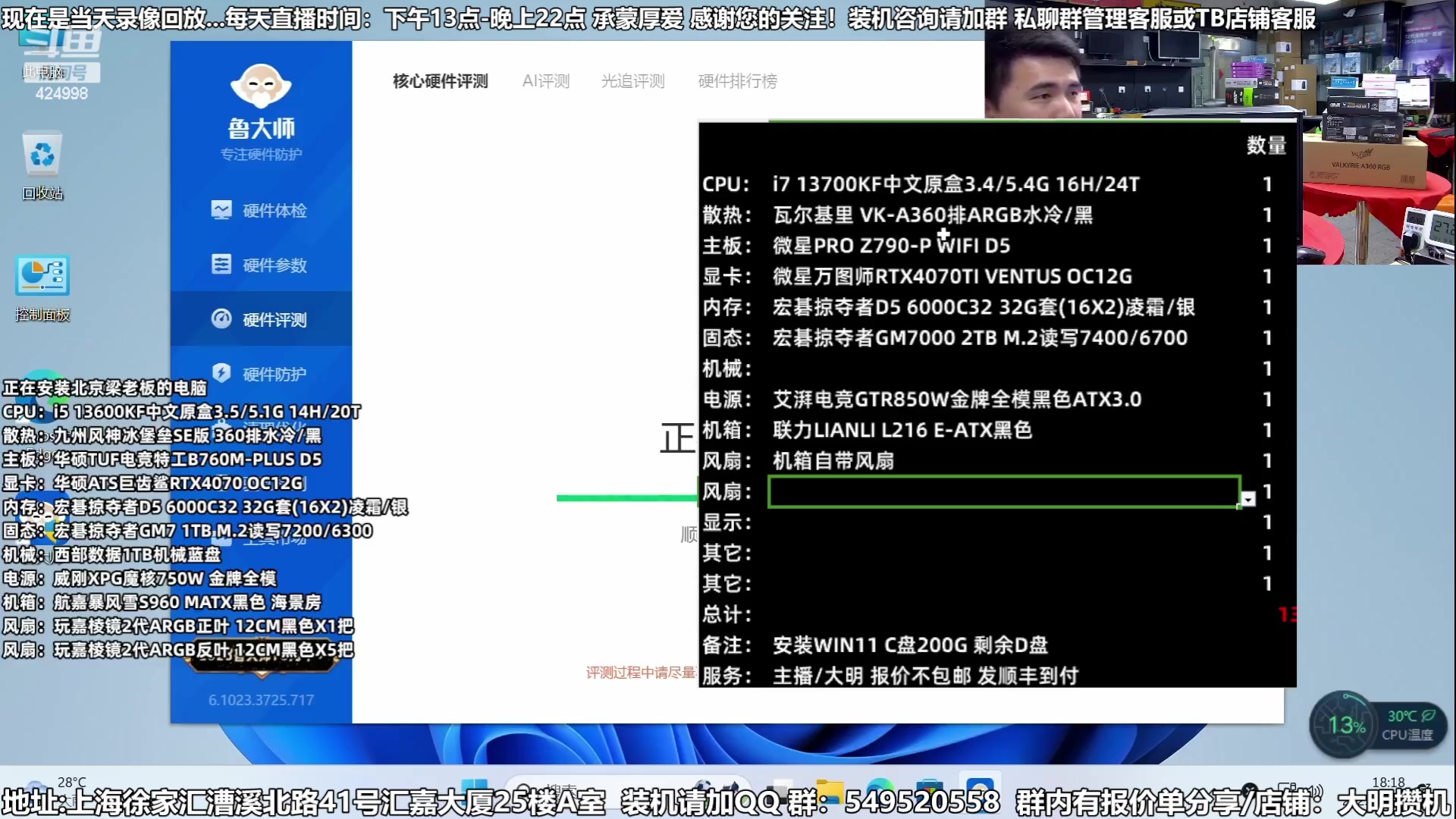Select 硬件评测 in the sidebar
The height and width of the screenshot is (819, 1456).
point(260,319)
